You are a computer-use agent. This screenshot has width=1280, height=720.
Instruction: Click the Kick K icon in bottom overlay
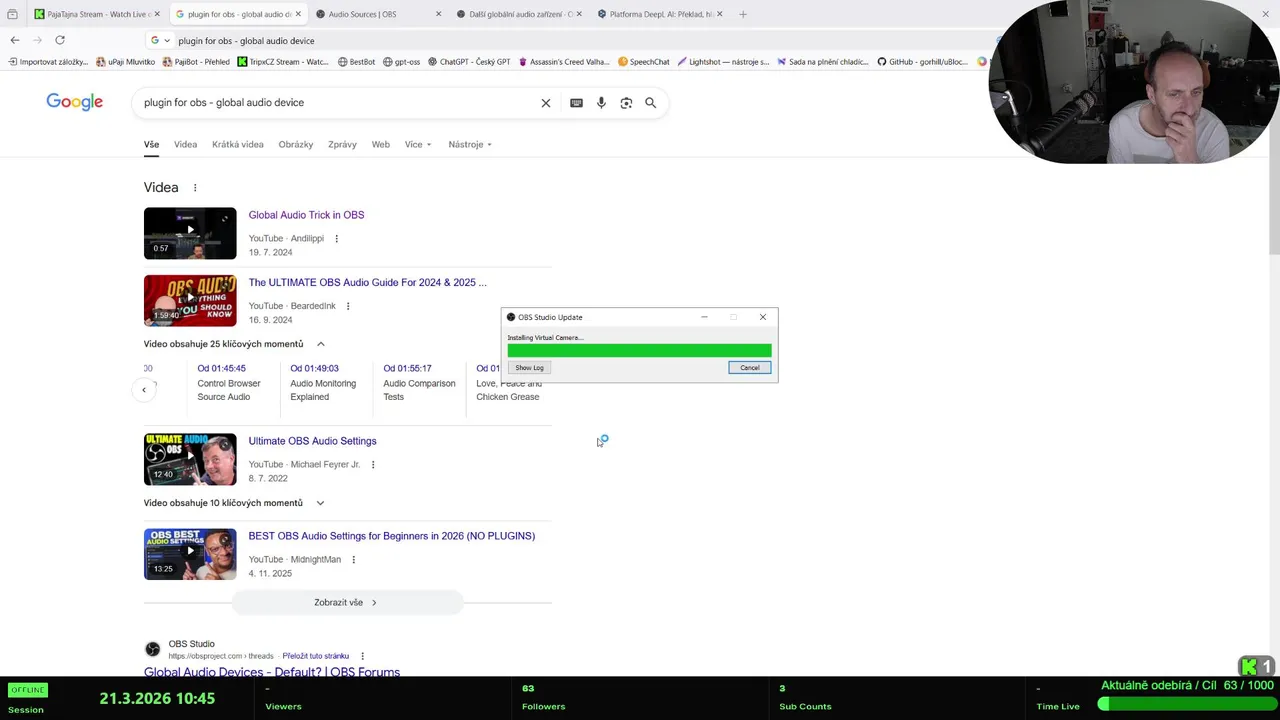pyautogui.click(x=1249, y=667)
